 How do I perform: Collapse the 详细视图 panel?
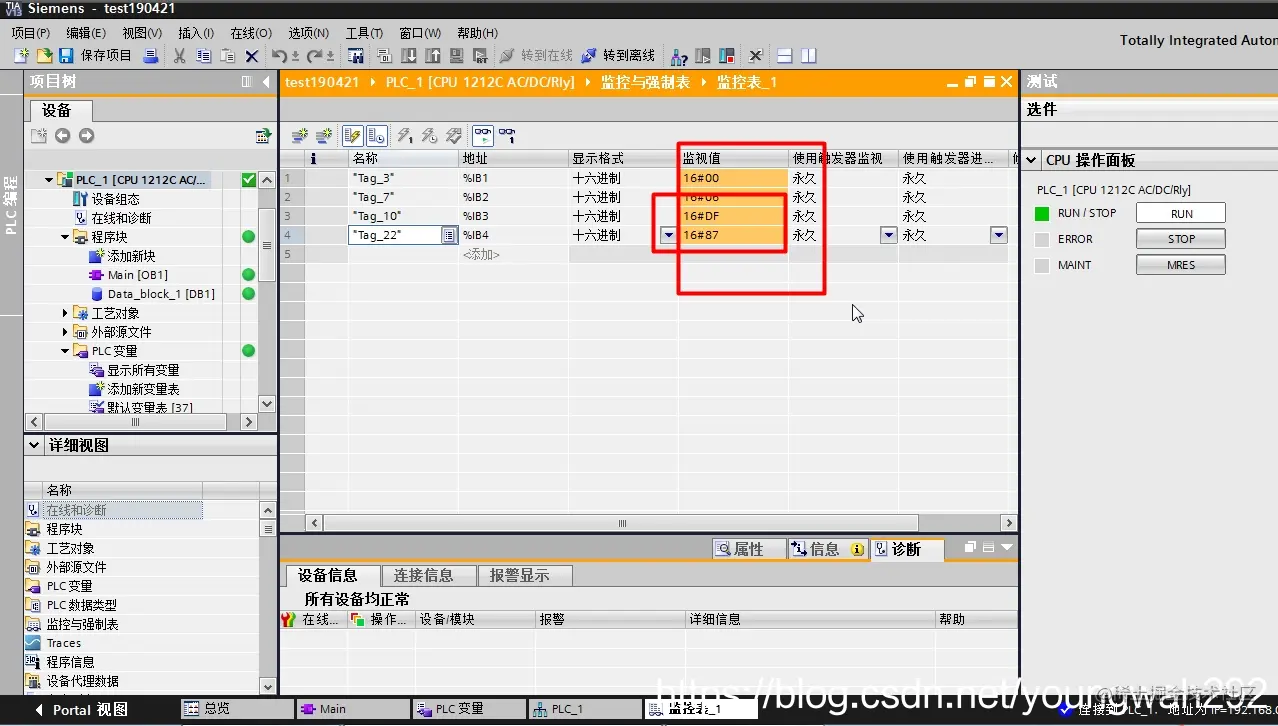pos(36,445)
